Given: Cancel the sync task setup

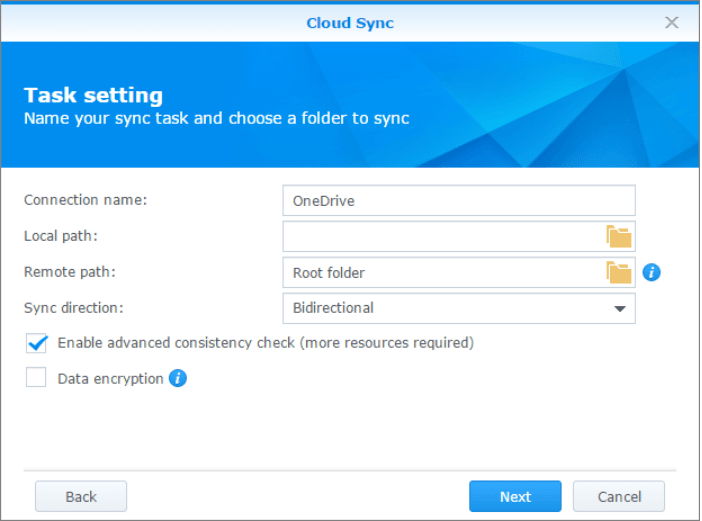Looking at the screenshot, I should coord(619,497).
